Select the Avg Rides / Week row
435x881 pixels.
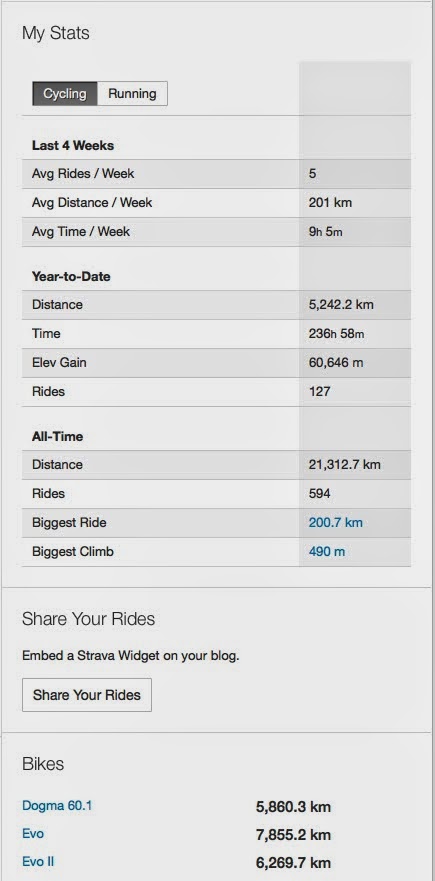(216, 174)
